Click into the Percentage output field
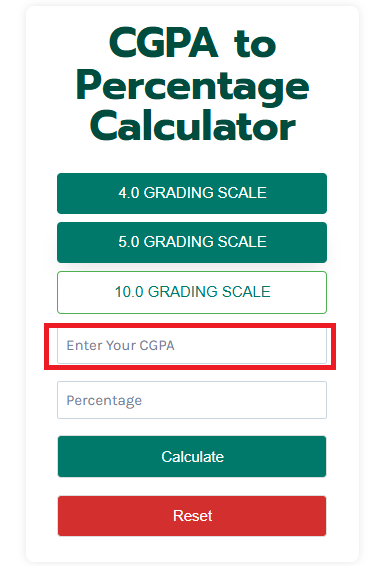Viewport: 389px width, 566px height. coord(192,400)
